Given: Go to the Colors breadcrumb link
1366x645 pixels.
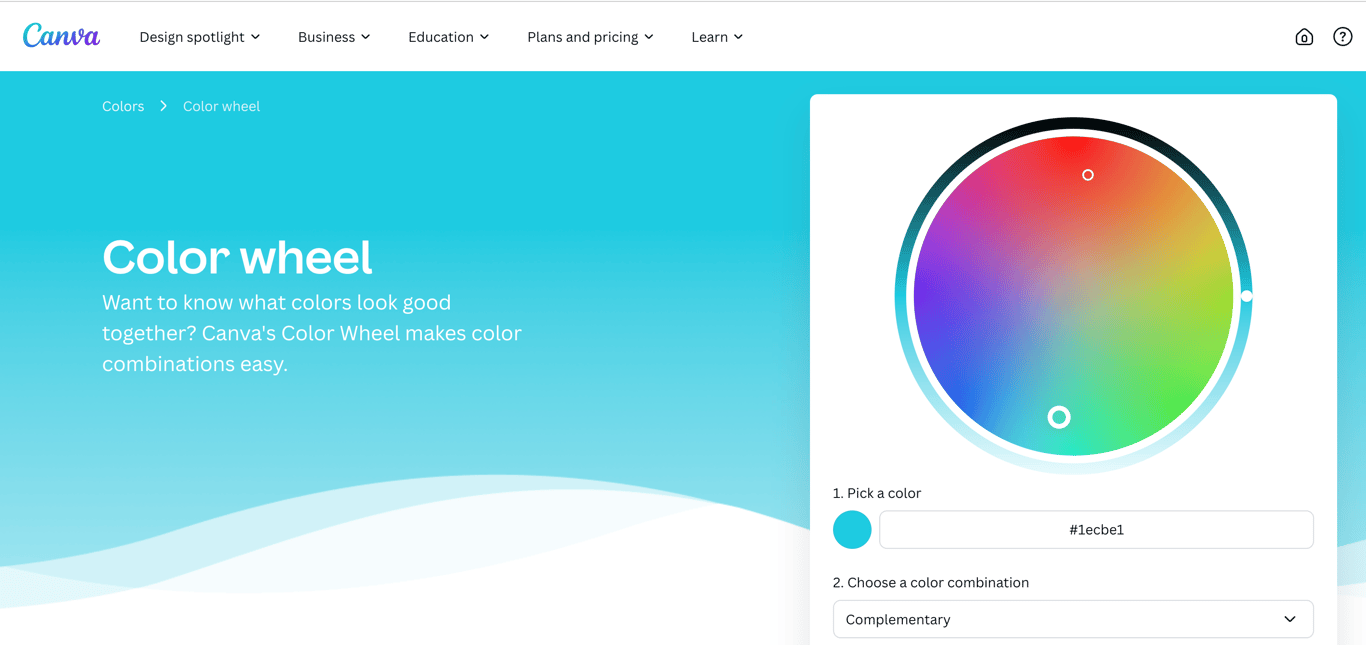Looking at the screenshot, I should pos(123,106).
